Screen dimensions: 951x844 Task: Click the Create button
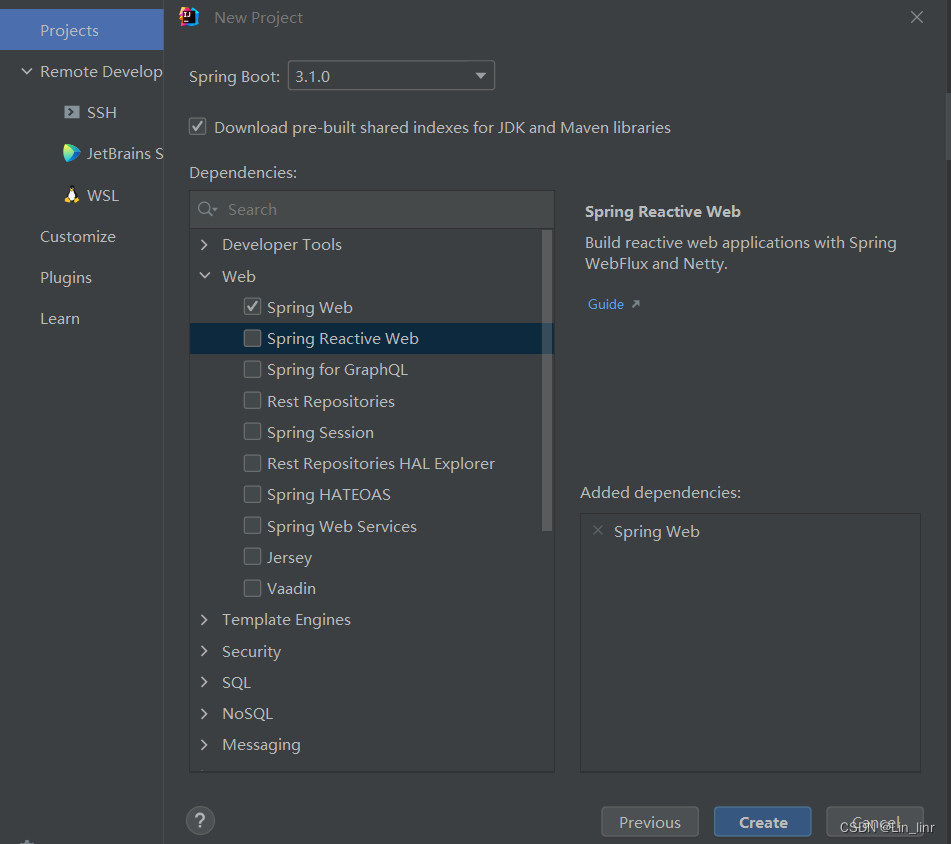pos(762,822)
